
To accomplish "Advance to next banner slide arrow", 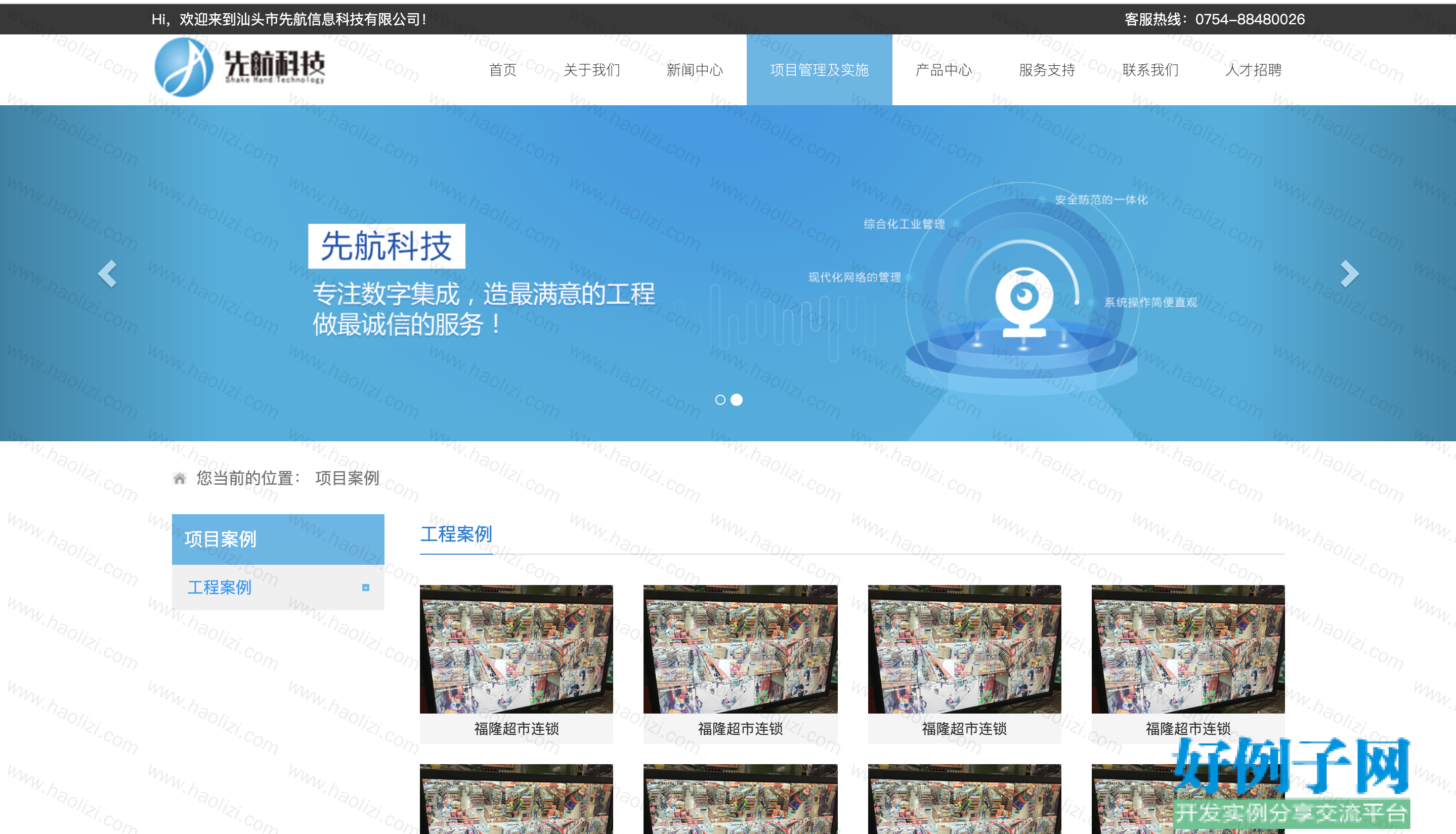I will pos(1349,273).
